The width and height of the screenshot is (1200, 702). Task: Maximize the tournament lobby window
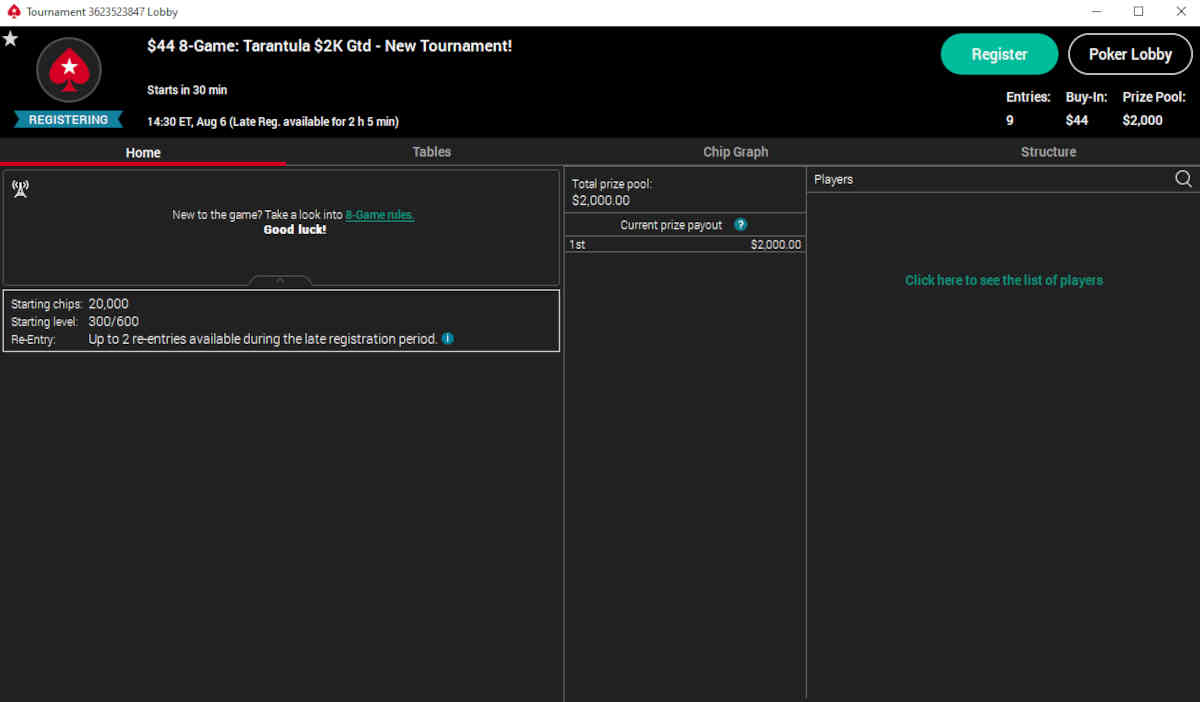pos(1138,12)
